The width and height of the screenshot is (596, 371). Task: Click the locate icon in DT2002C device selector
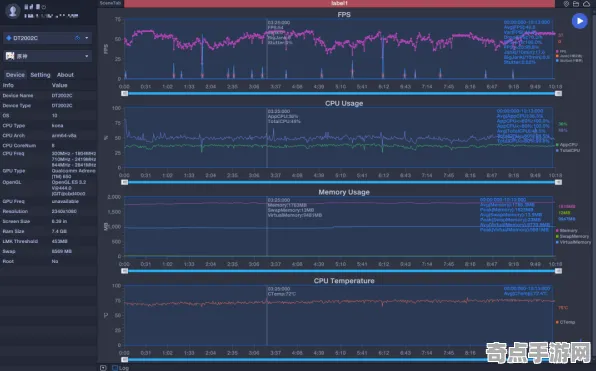pos(78,38)
